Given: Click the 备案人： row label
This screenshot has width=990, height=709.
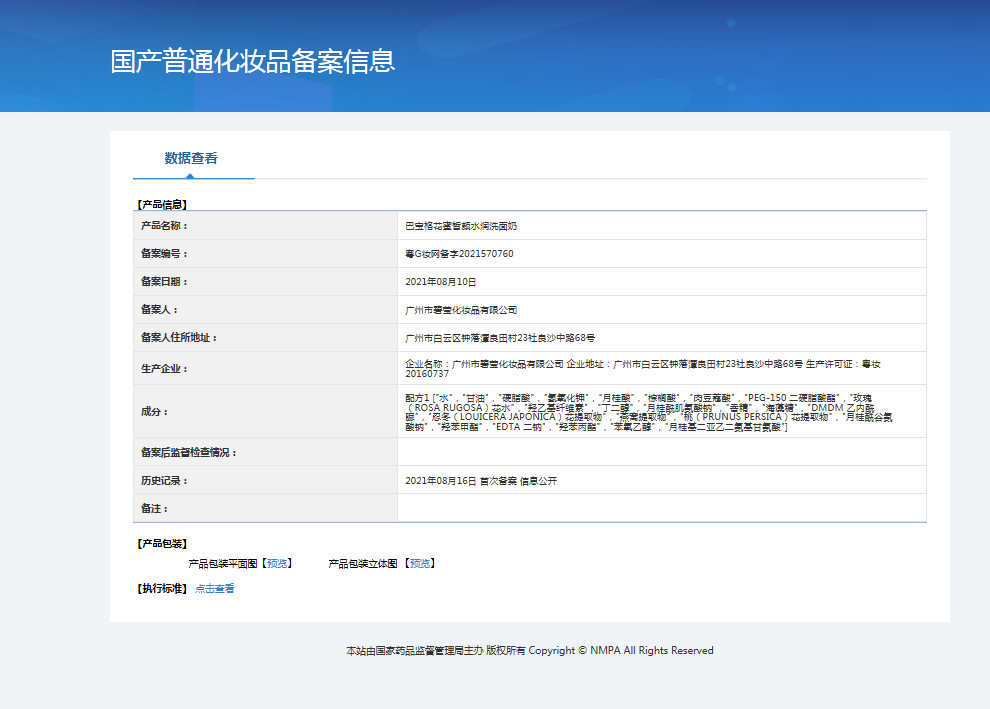Looking at the screenshot, I should coord(159,309).
